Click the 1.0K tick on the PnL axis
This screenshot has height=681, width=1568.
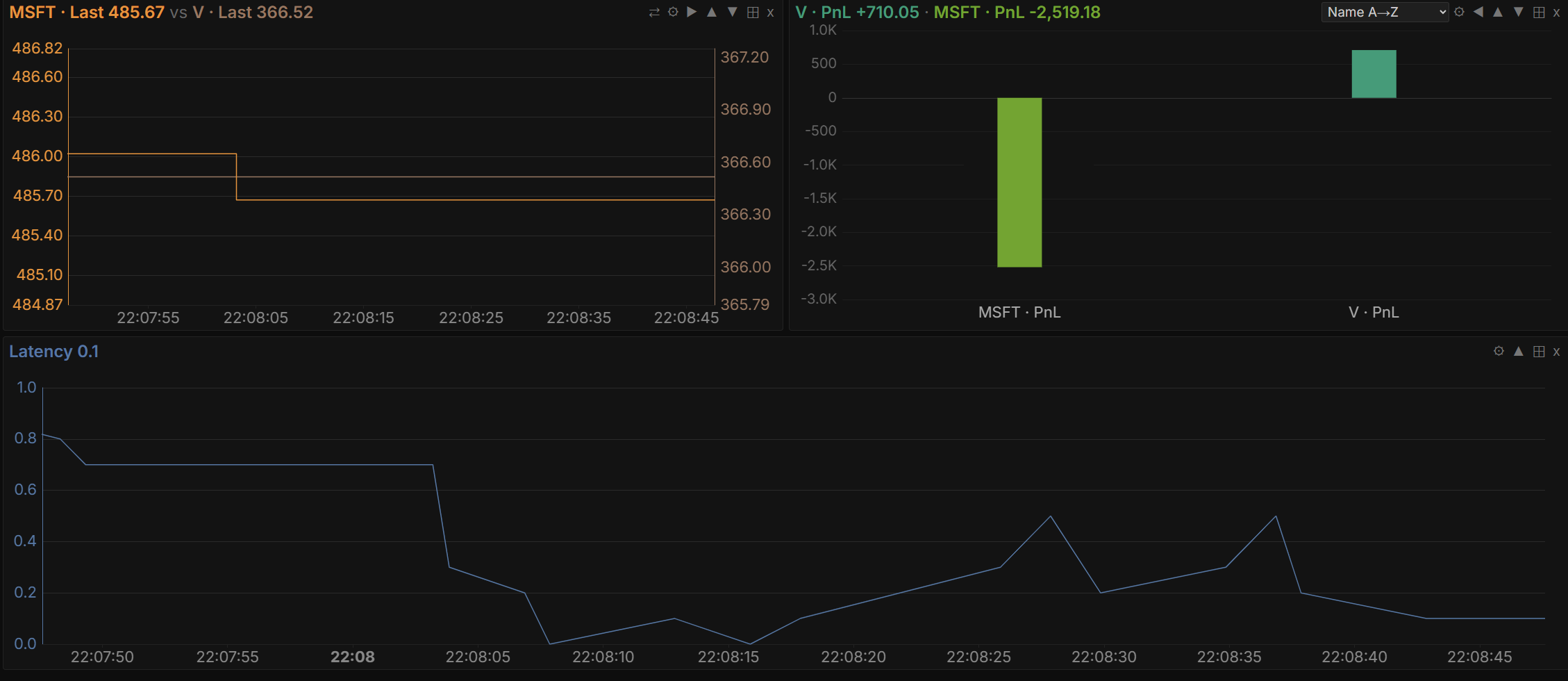(x=824, y=30)
